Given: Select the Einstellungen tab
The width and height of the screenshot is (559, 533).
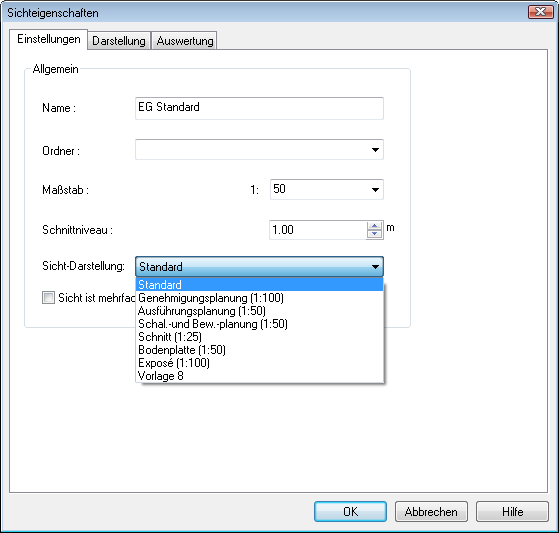Looking at the screenshot, I should 48,39.
